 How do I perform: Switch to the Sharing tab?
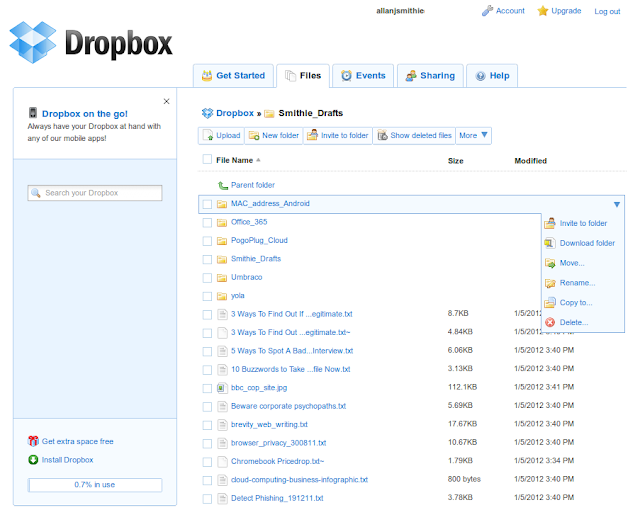pyautogui.click(x=430, y=75)
